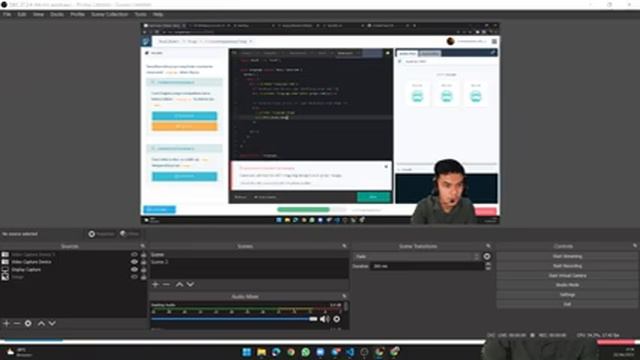Move source up in the Sources list
The height and width of the screenshot is (360, 640).
[41, 323]
